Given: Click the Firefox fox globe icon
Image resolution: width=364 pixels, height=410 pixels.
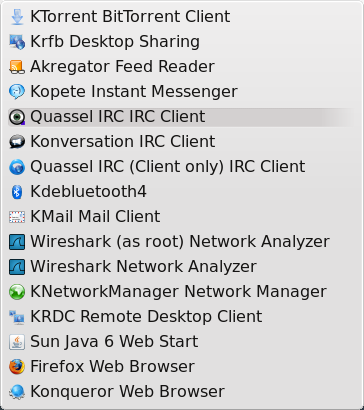Looking at the screenshot, I should pos(17,367).
